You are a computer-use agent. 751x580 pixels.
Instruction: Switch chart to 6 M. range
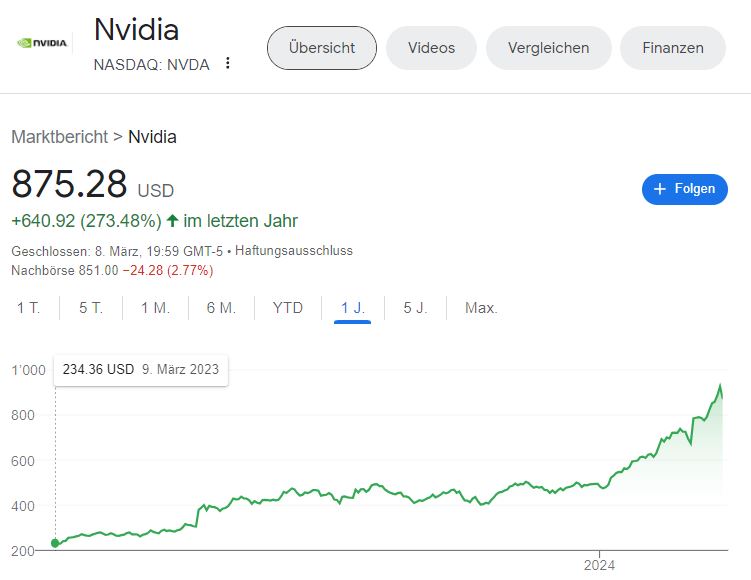coord(221,307)
